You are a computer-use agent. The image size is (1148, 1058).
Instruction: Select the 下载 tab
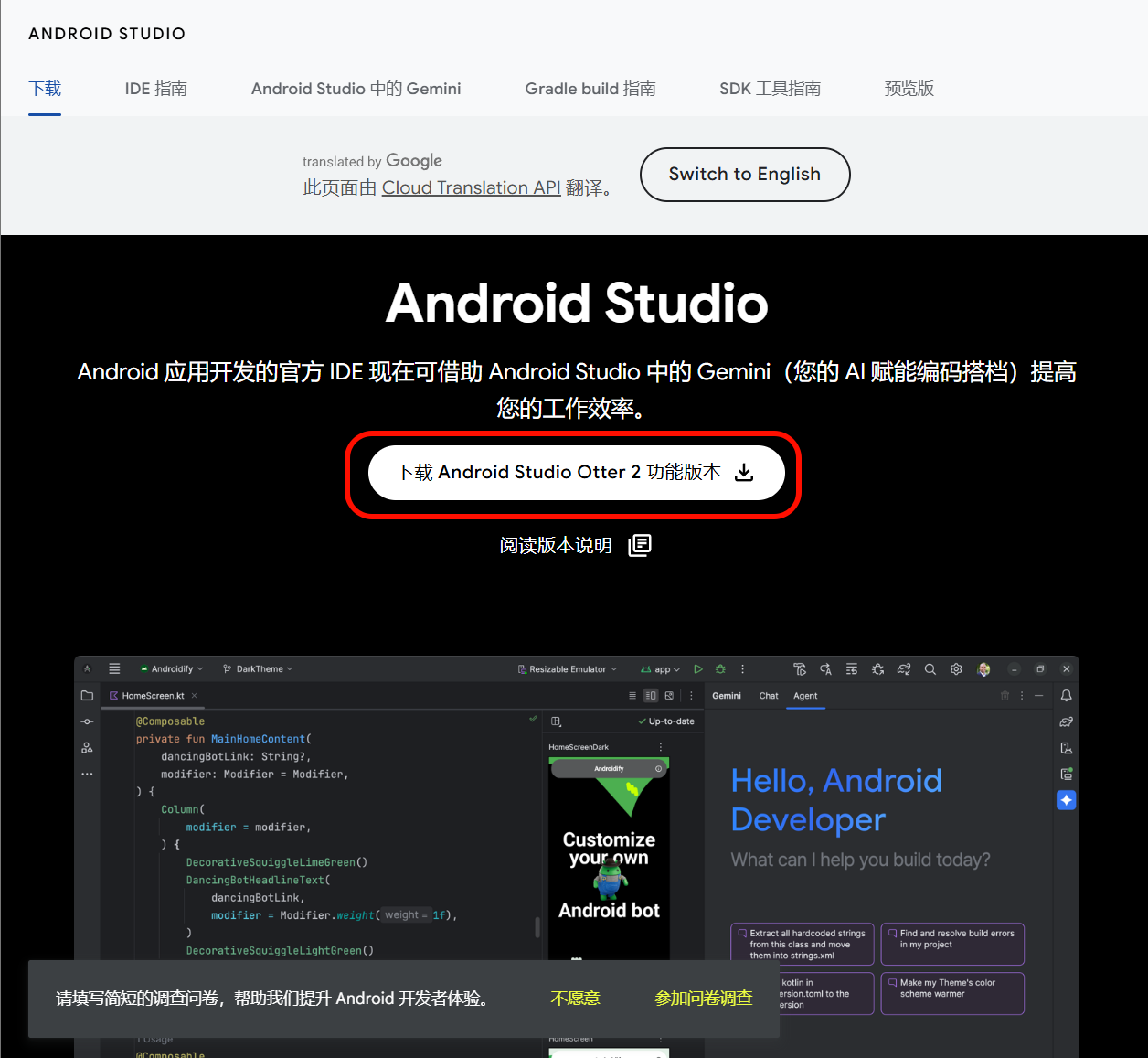(x=45, y=89)
